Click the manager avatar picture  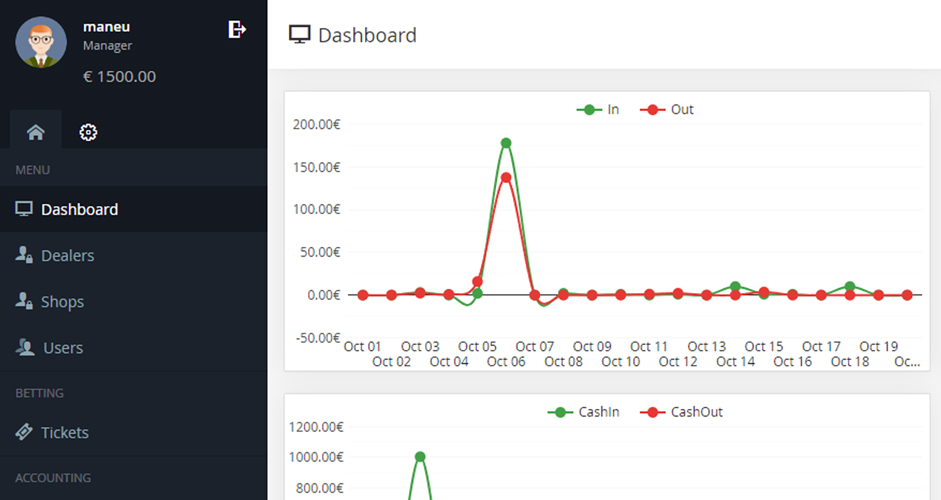click(41, 42)
